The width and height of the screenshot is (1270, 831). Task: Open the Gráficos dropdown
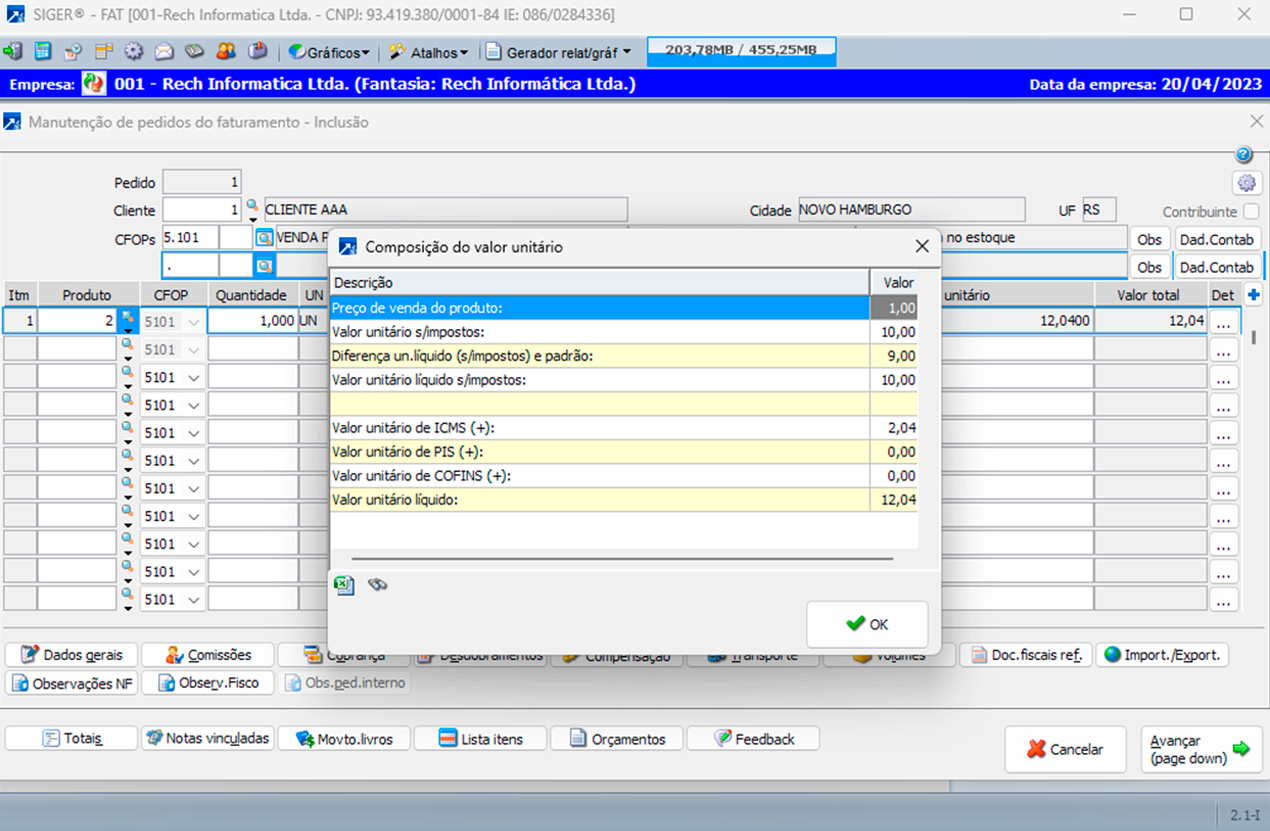click(x=328, y=51)
